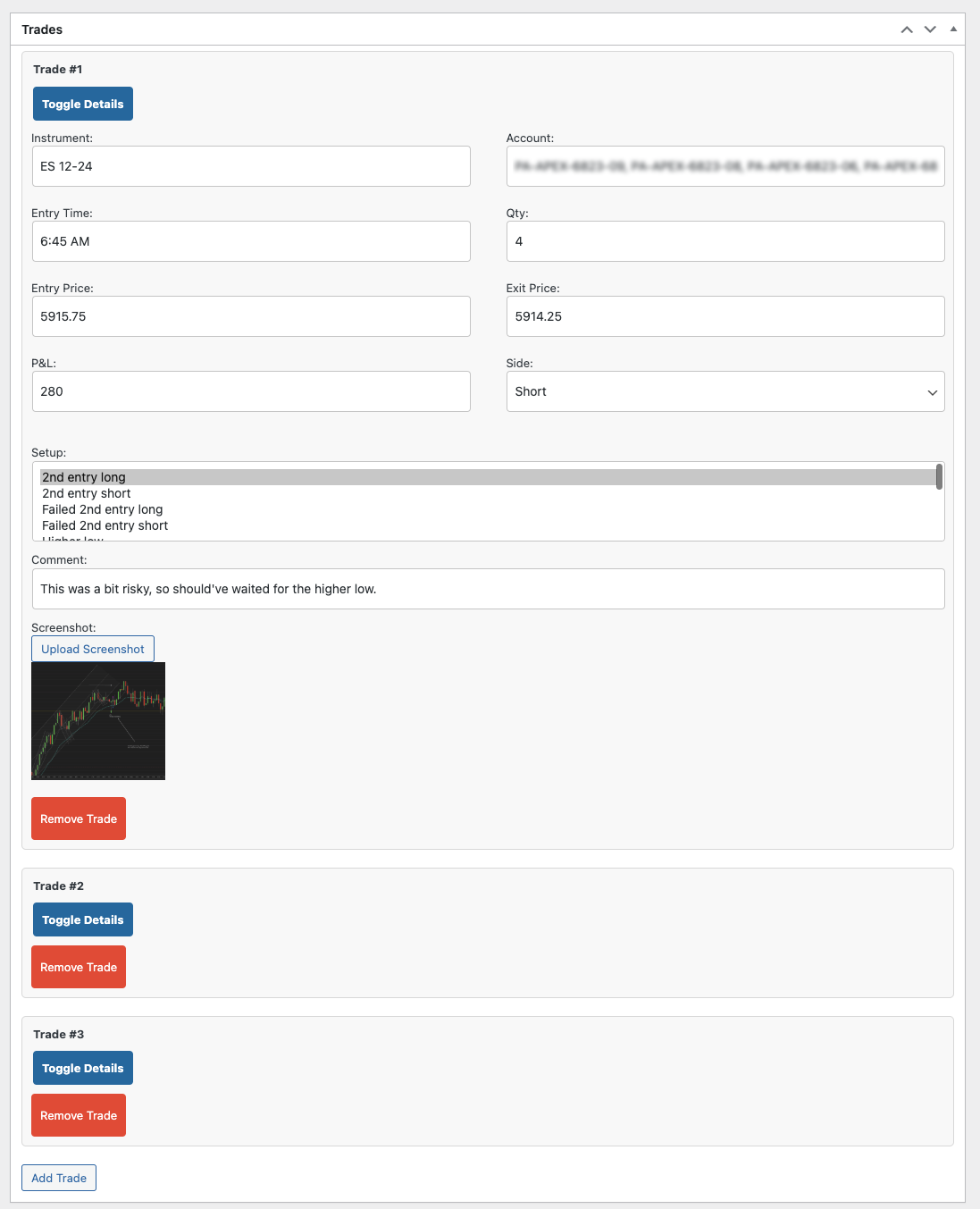Select 'Failed 2nd entry long' setup option

click(x=488, y=509)
